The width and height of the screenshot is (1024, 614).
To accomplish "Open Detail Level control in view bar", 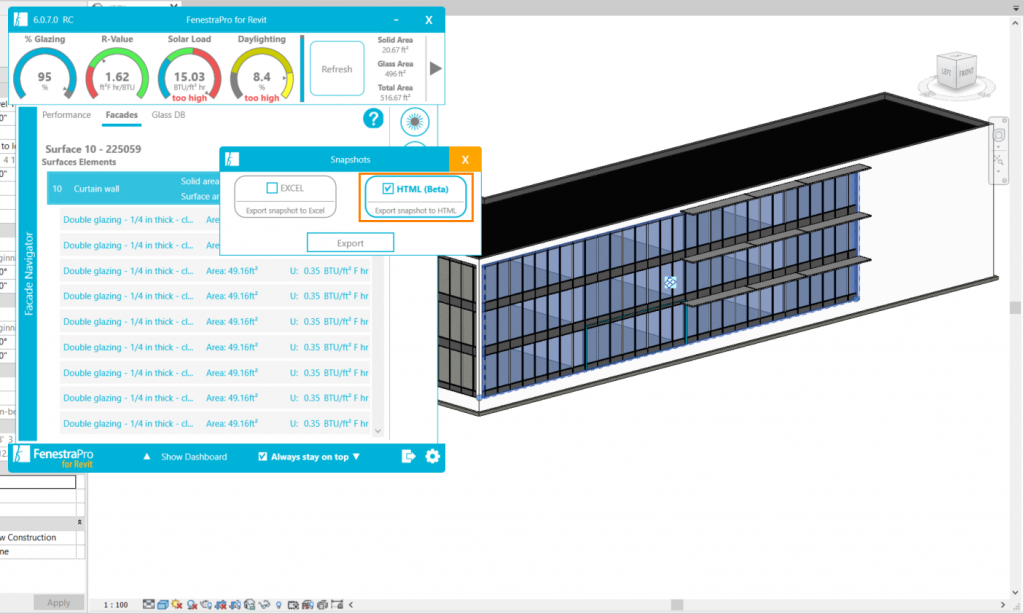I will pyautogui.click(x=149, y=605).
